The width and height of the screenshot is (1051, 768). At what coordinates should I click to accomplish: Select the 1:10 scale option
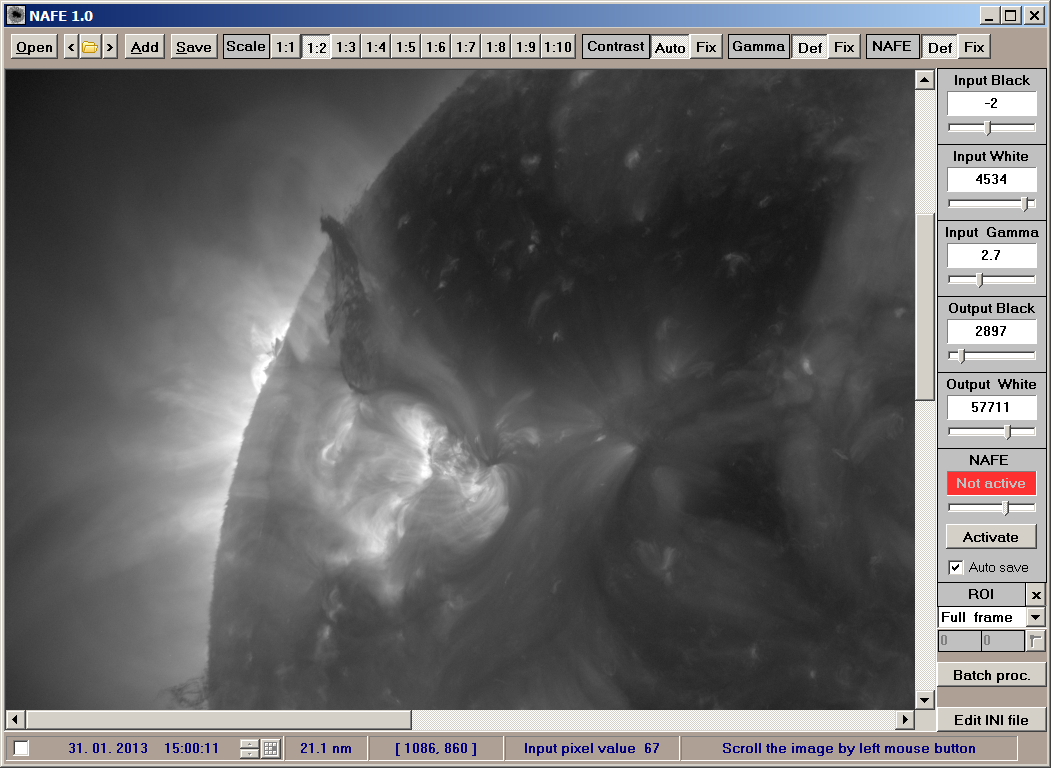(x=558, y=47)
